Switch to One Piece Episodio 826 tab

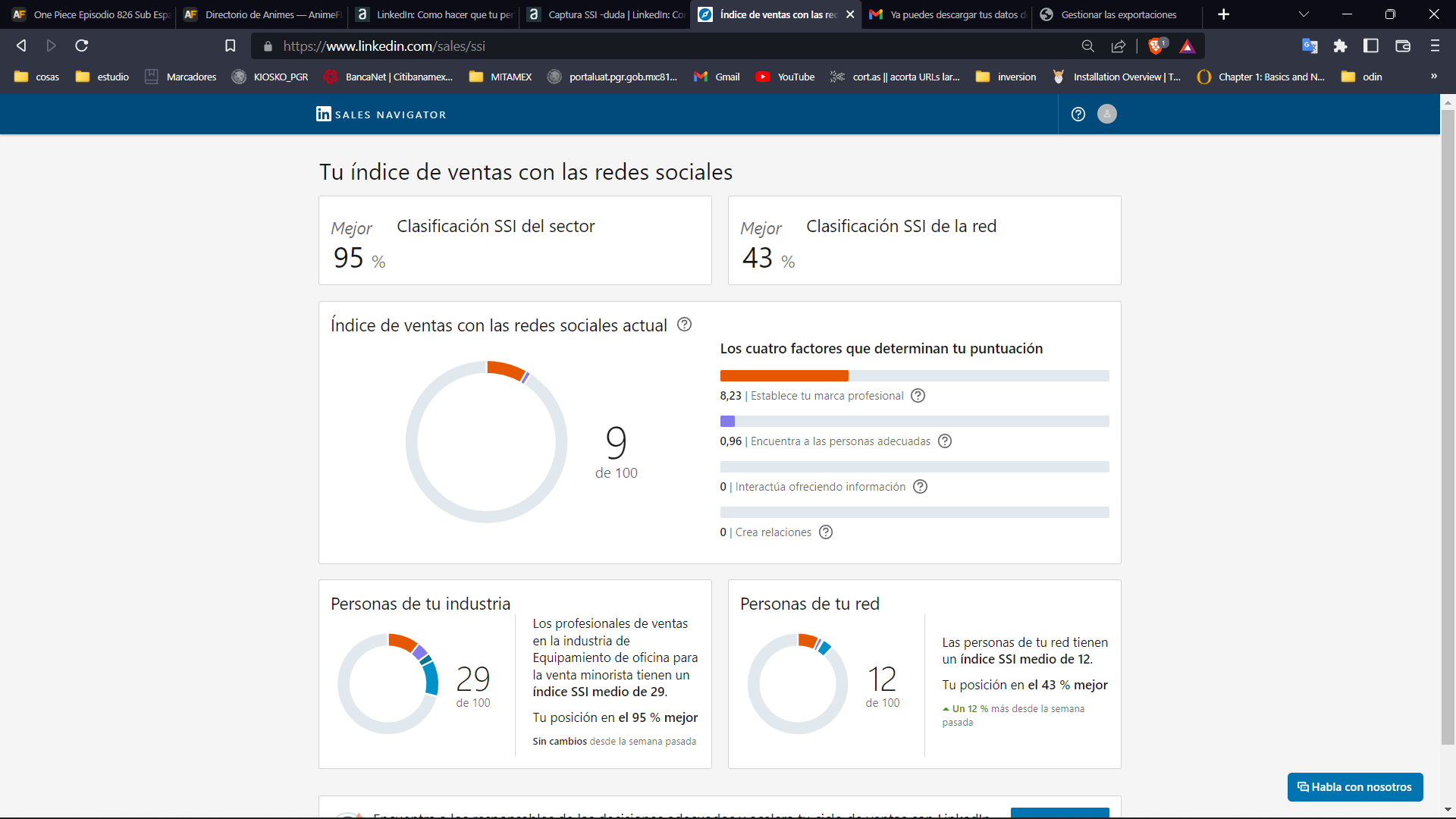pyautogui.click(x=89, y=14)
